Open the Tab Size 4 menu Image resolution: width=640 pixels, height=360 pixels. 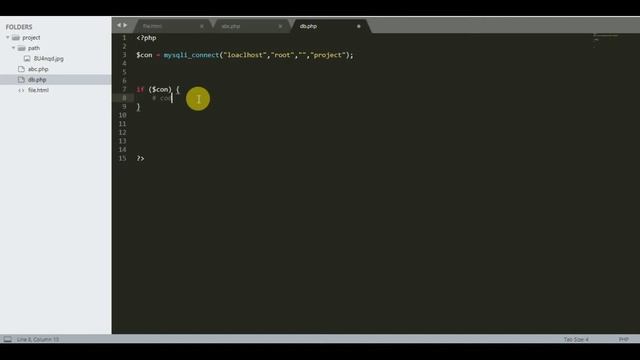(x=576, y=339)
